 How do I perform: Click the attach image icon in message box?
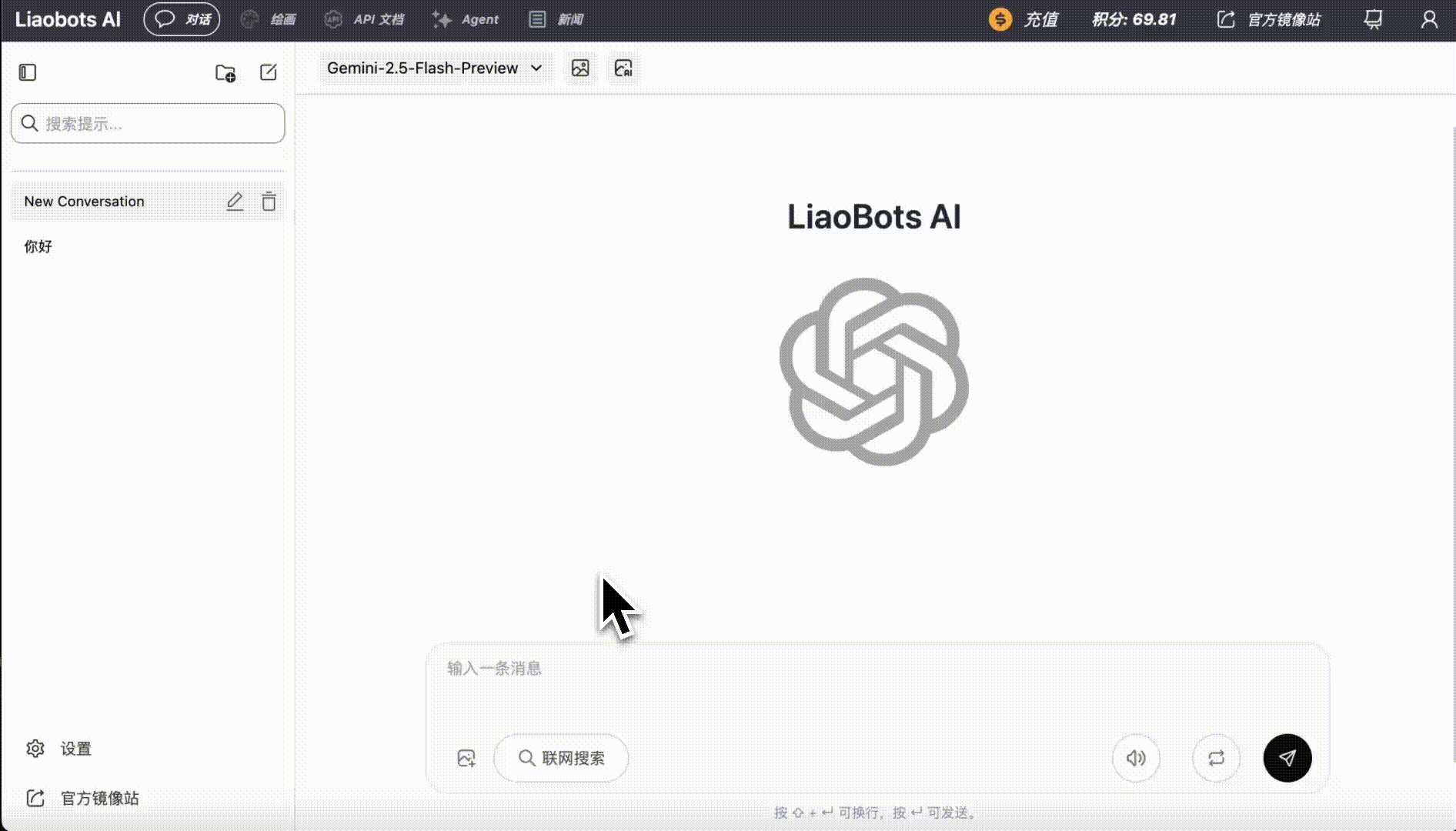click(x=466, y=758)
